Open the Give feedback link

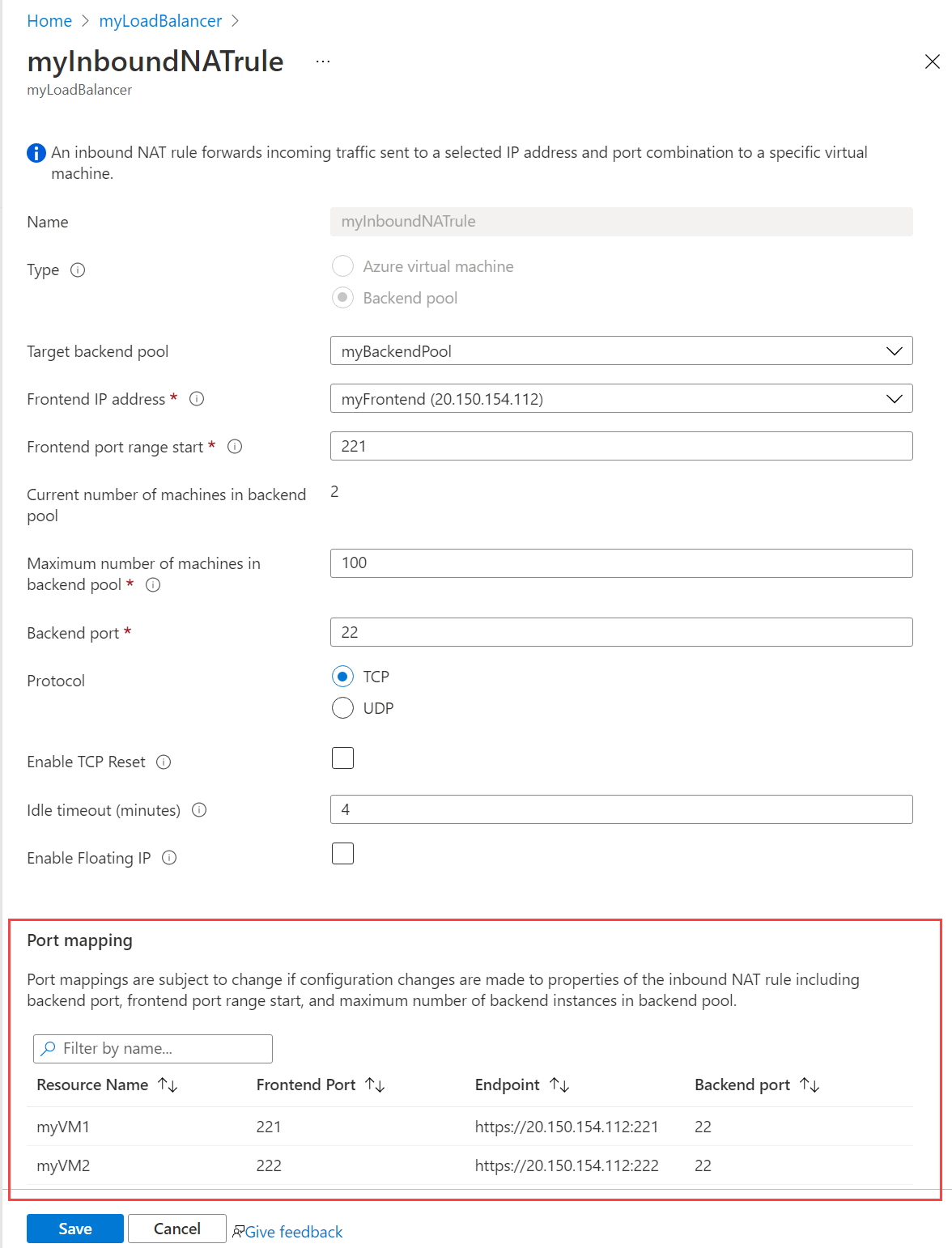pos(293,1232)
